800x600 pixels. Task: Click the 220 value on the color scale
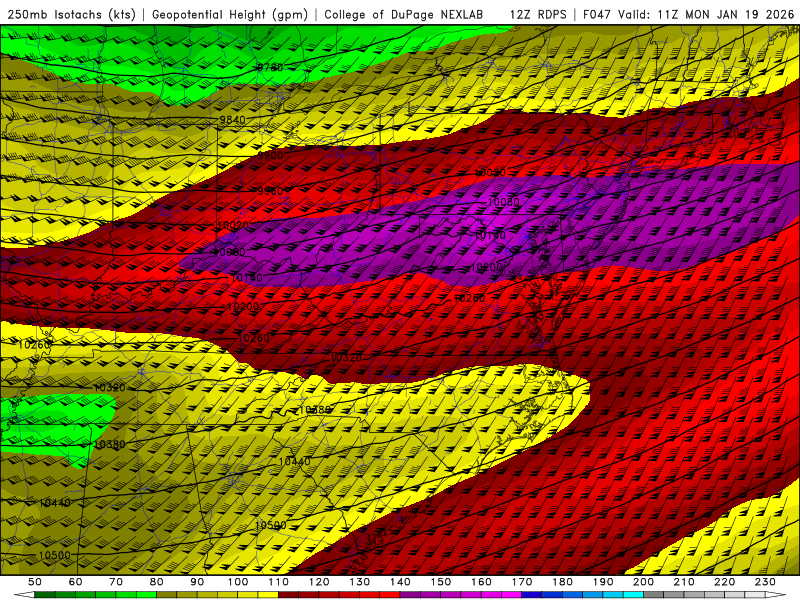(724, 582)
